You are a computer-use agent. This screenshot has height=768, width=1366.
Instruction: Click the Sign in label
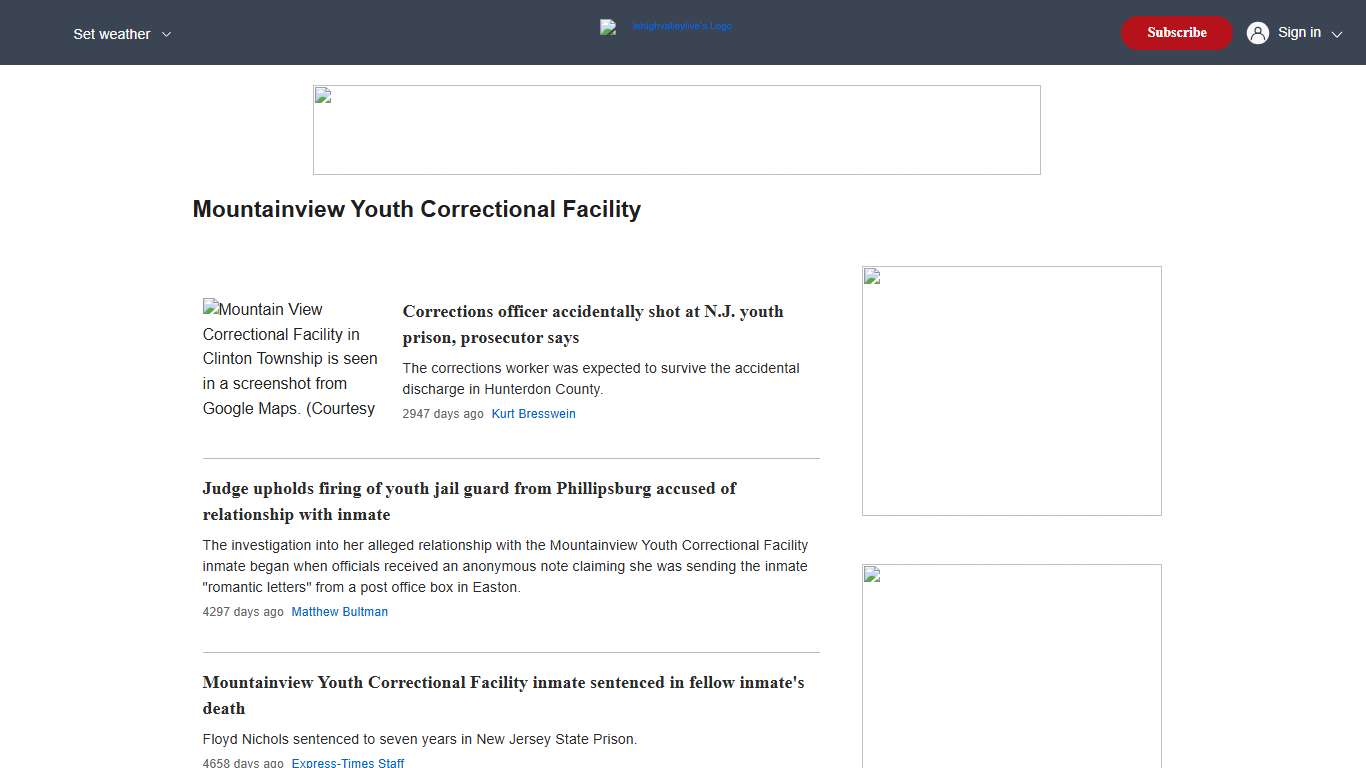tap(1299, 32)
